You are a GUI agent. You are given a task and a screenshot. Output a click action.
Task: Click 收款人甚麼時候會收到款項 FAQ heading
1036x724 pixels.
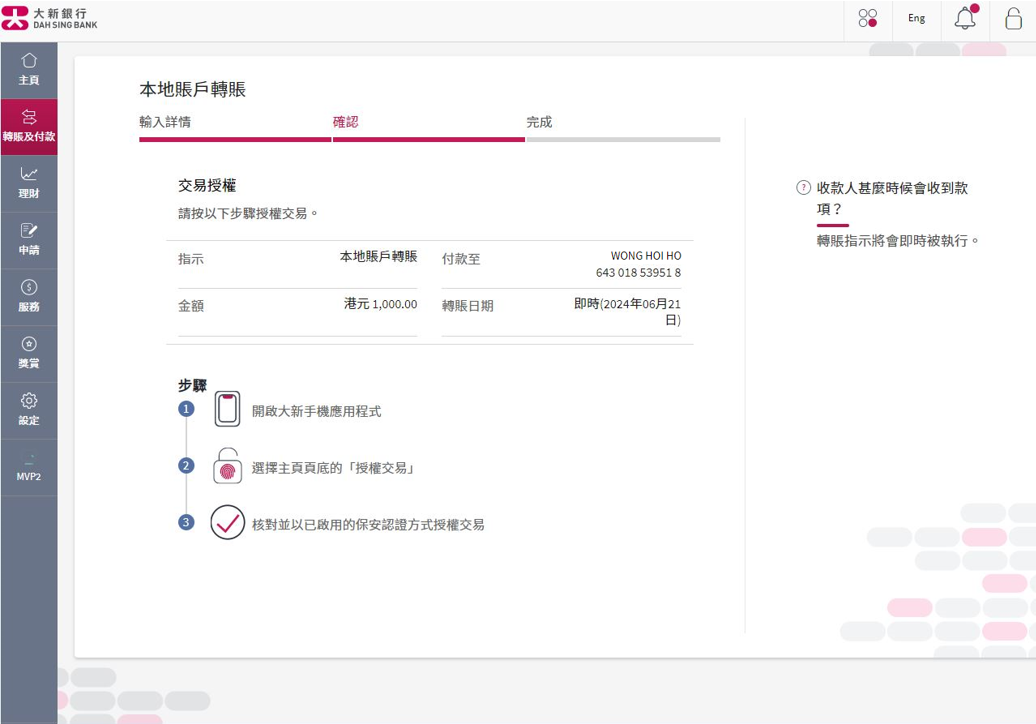coord(892,198)
